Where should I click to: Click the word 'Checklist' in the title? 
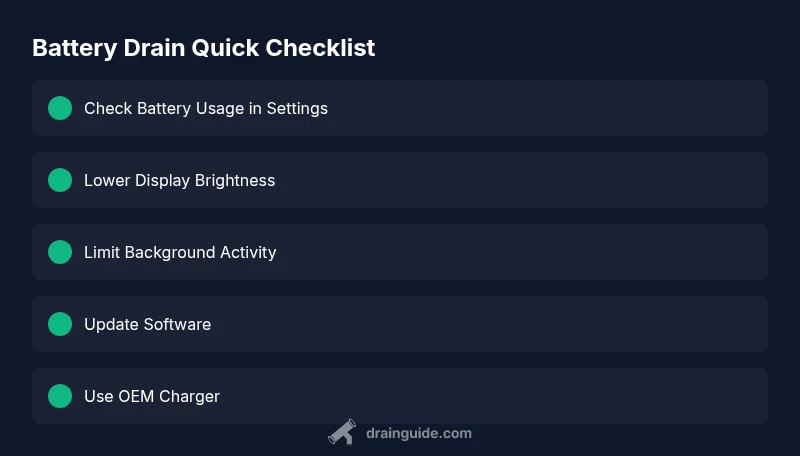(320, 47)
